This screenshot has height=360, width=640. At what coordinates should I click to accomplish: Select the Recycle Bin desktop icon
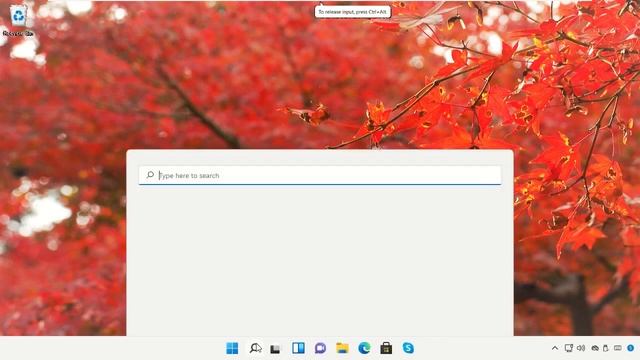tap(18, 20)
